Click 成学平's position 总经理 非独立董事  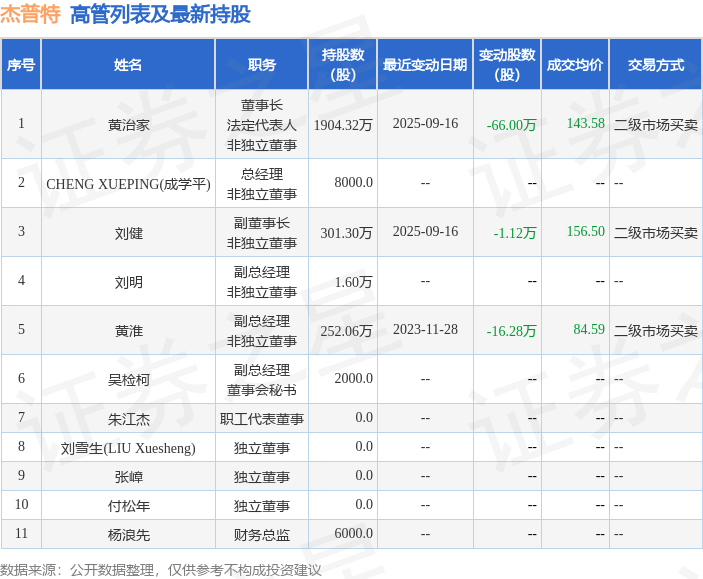[x=262, y=184]
